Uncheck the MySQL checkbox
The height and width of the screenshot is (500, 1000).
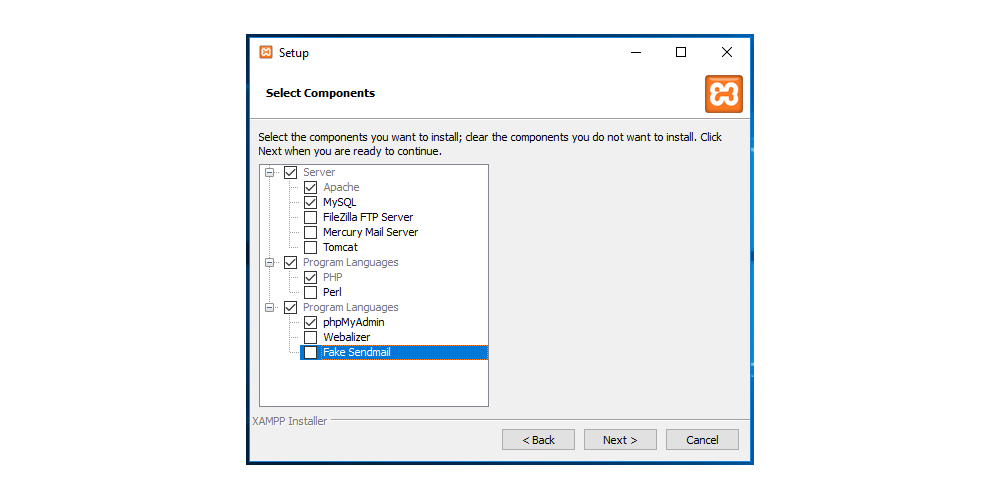click(311, 202)
